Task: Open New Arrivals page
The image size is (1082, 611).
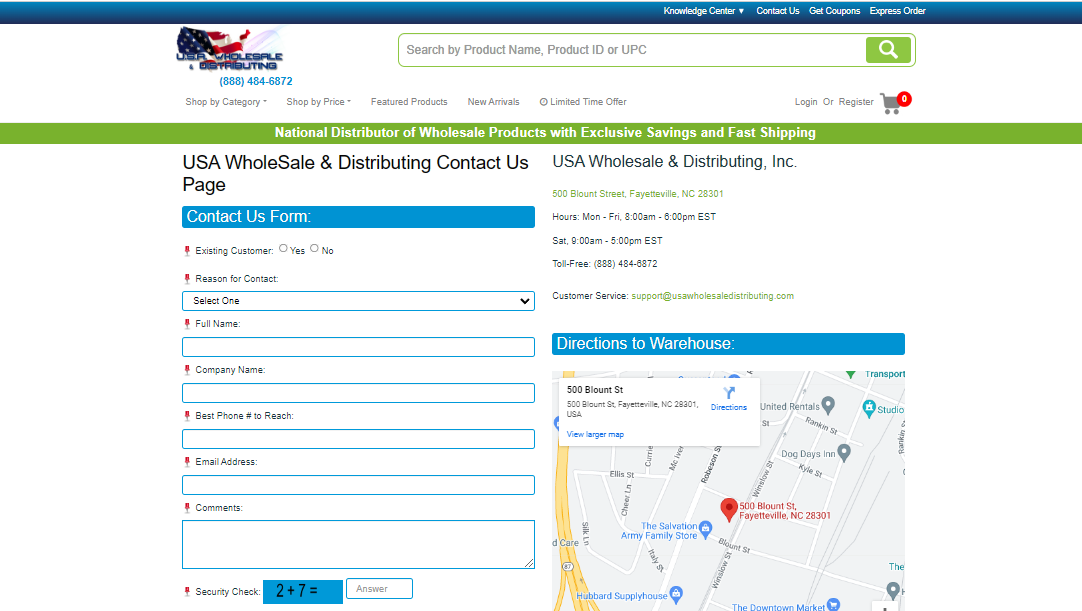Action: click(493, 102)
